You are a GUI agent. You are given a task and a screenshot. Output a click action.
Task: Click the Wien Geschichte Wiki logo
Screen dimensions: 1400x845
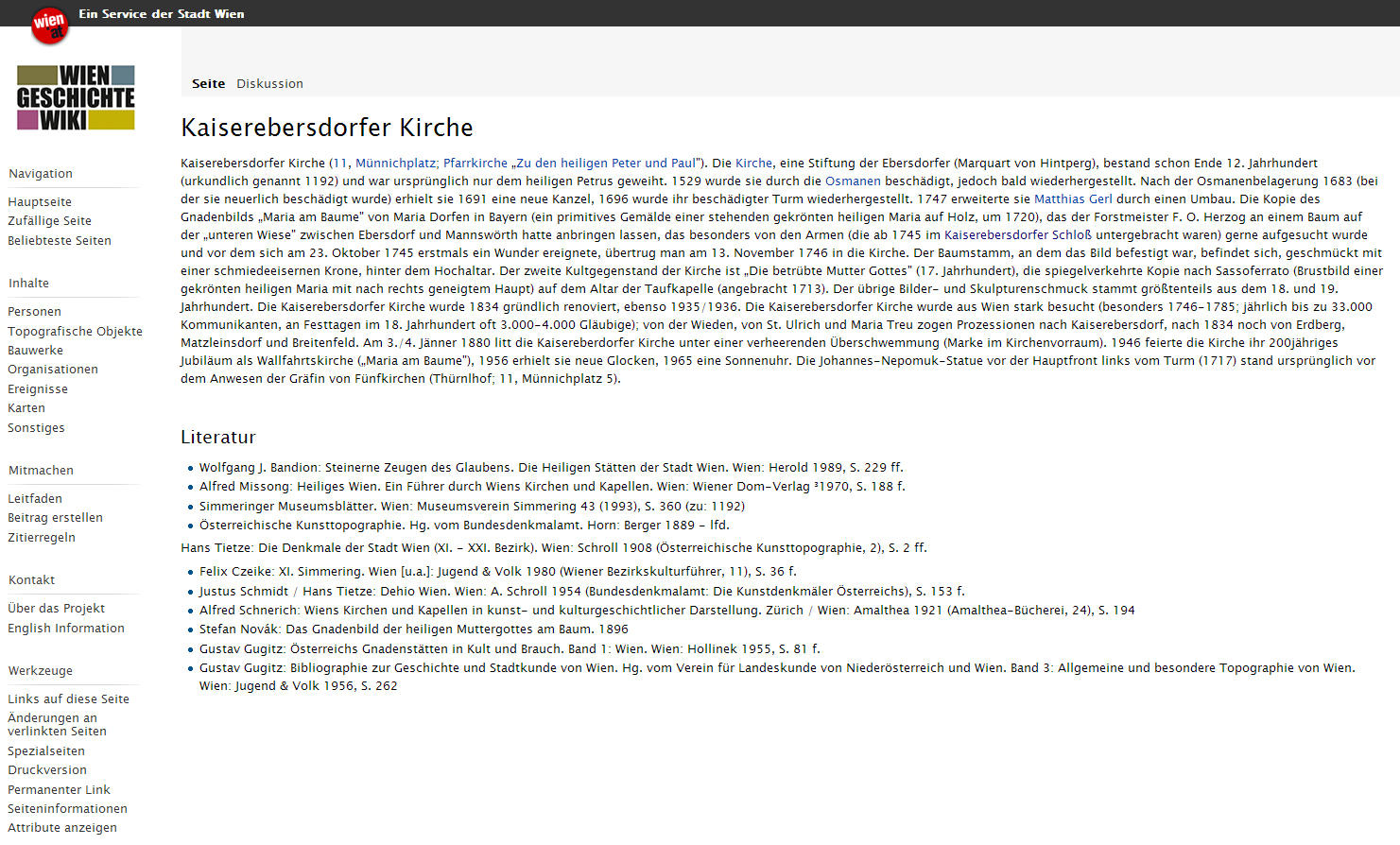pos(76,97)
